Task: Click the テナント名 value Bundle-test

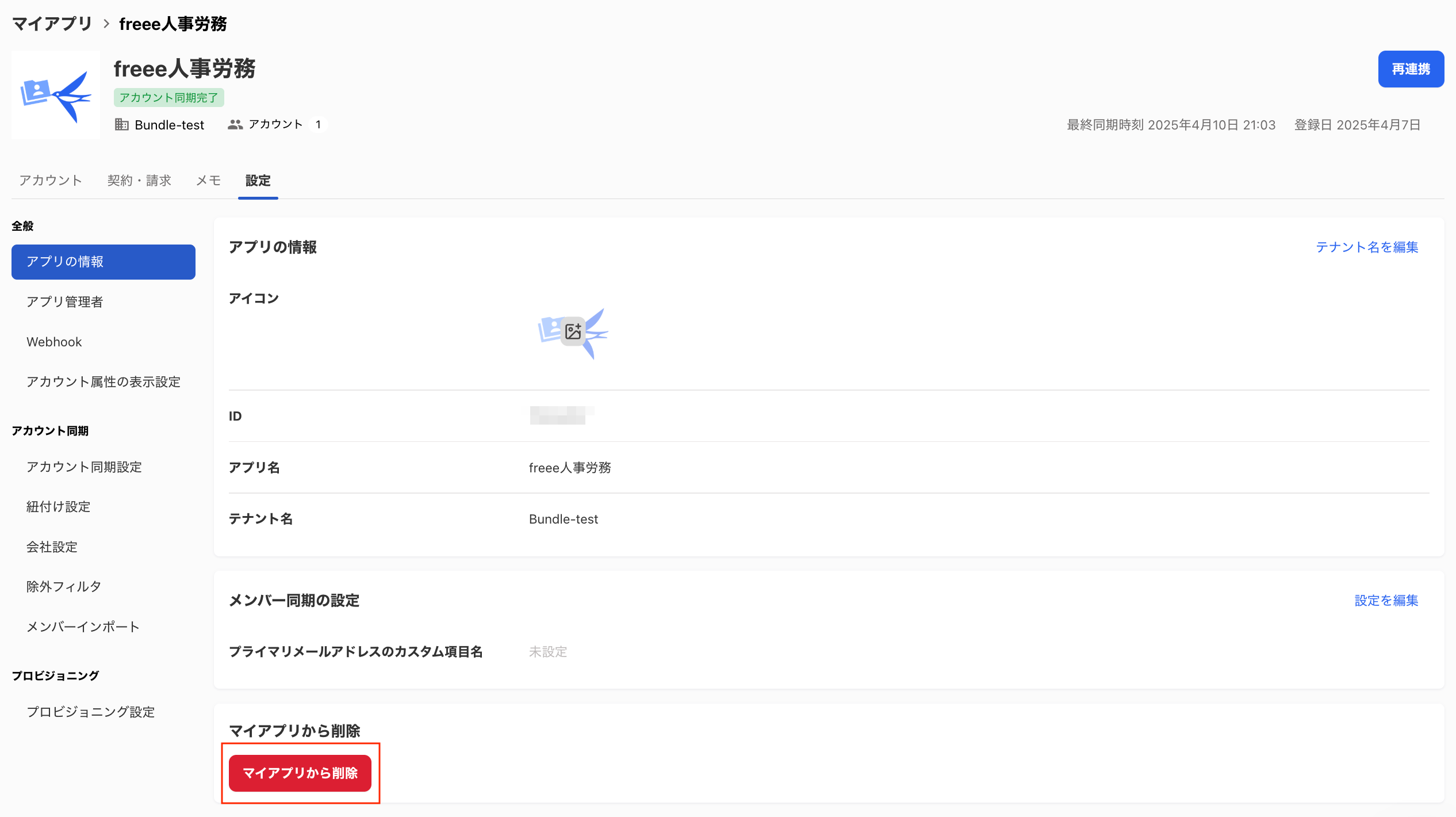Action: pyautogui.click(x=564, y=519)
